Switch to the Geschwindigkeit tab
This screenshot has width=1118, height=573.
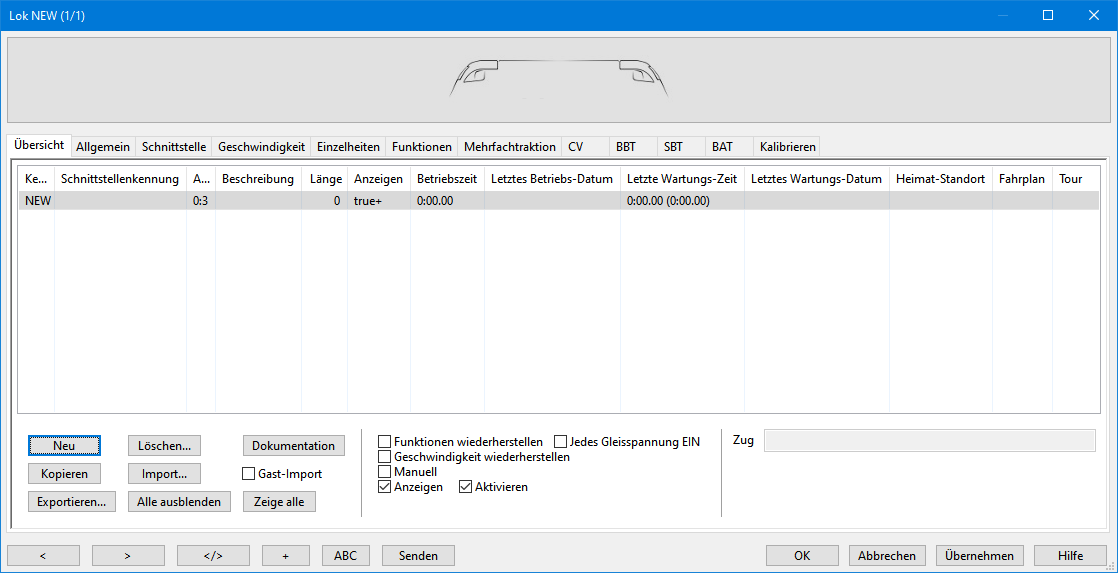point(261,147)
